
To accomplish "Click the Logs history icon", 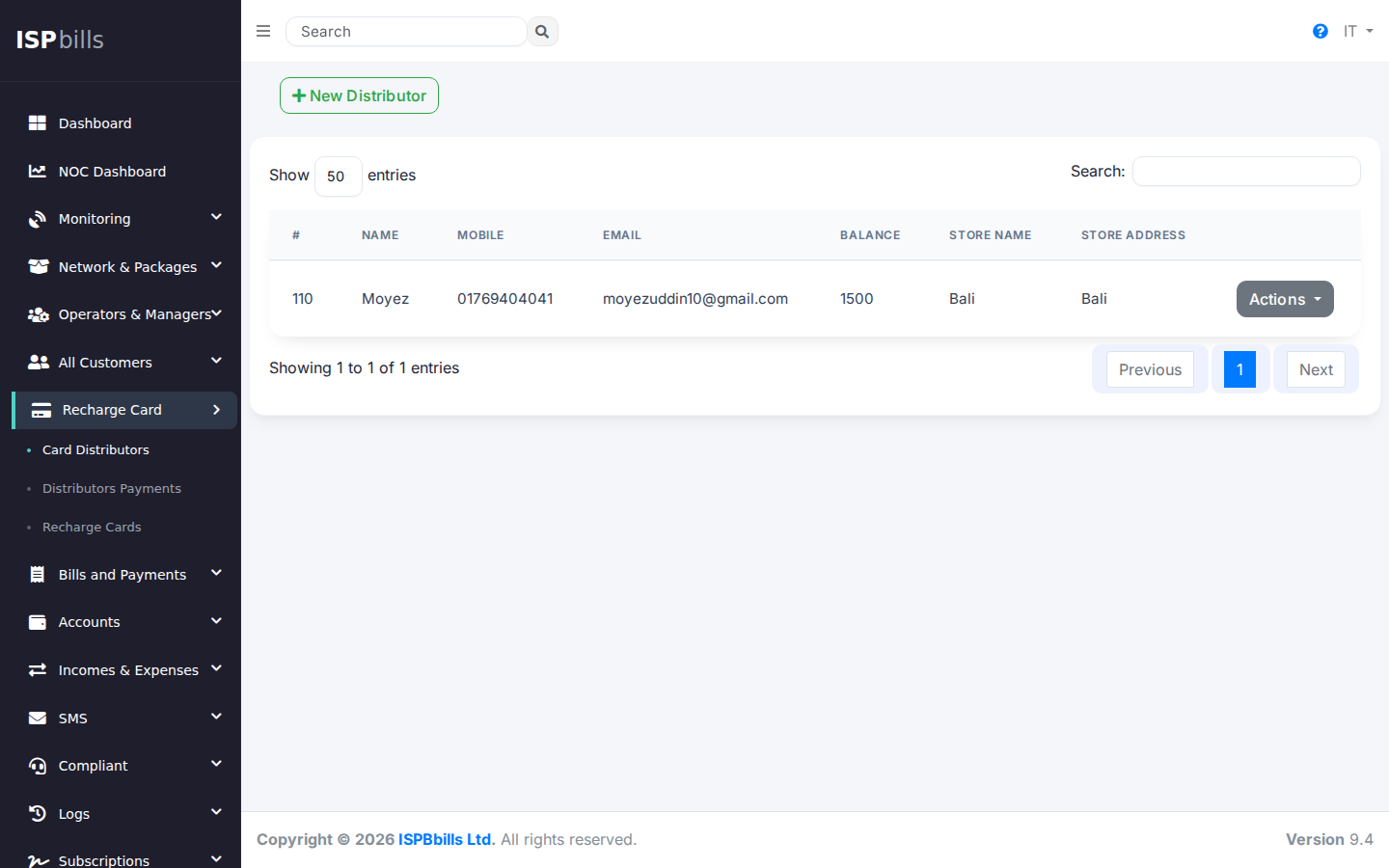I will pyautogui.click(x=38, y=814).
